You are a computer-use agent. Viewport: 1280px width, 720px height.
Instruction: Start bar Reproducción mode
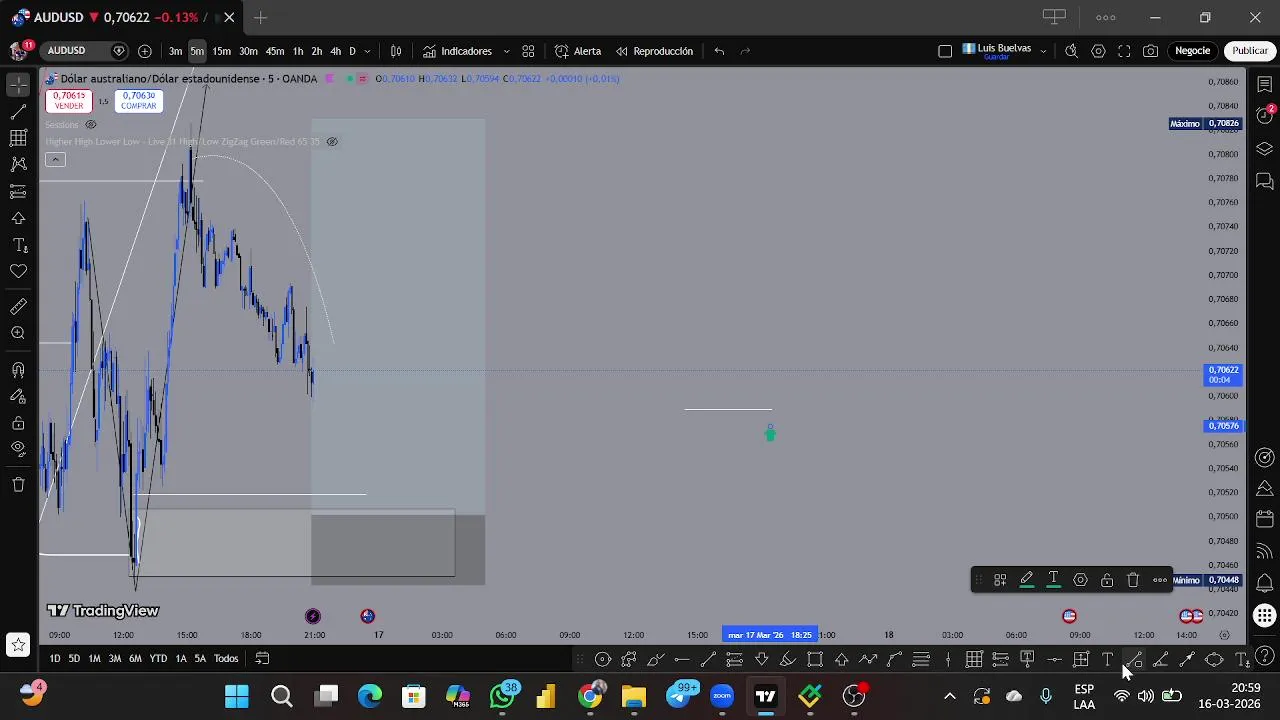point(654,51)
